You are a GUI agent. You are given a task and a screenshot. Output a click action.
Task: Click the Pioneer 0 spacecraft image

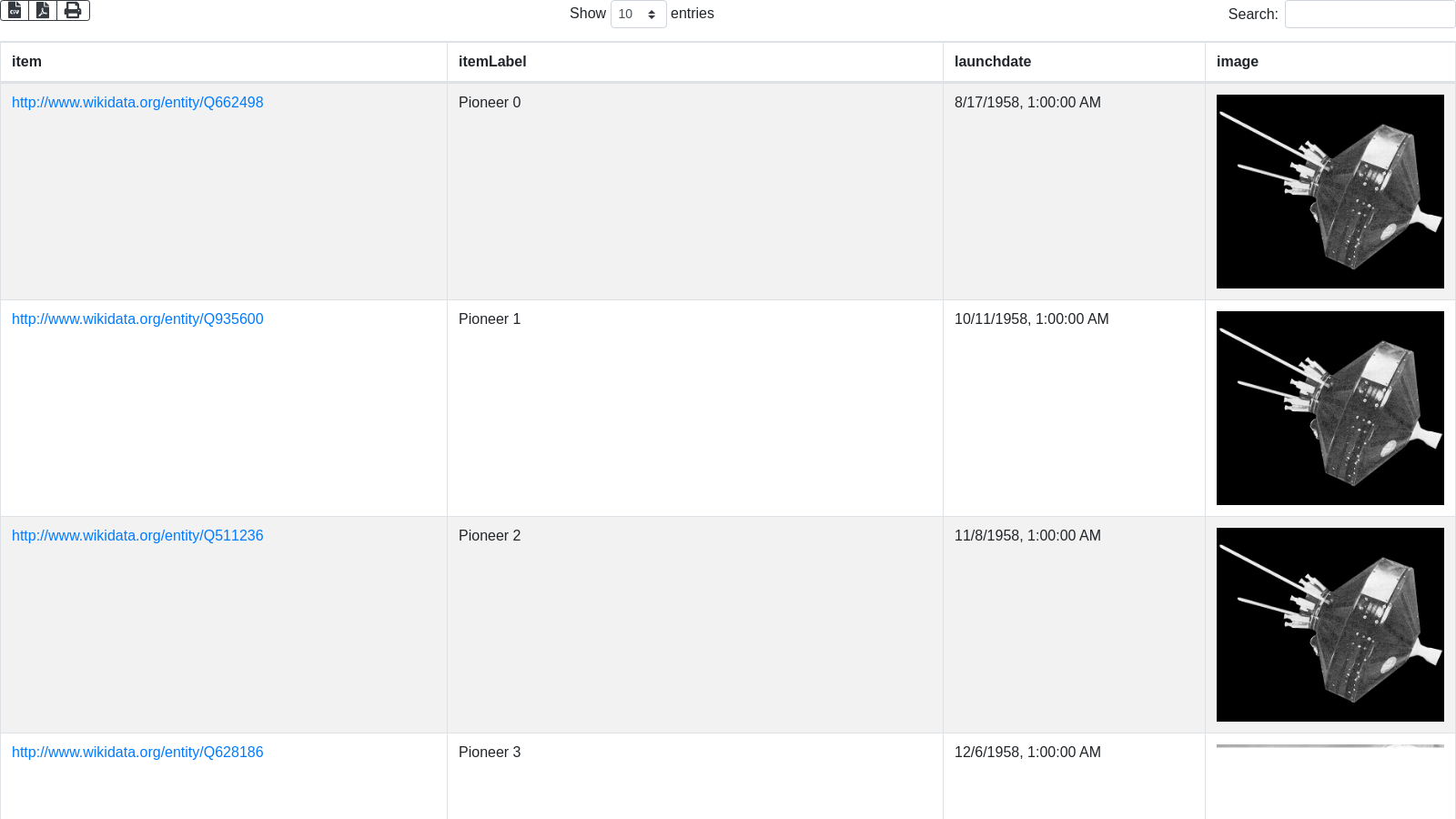[x=1330, y=191]
